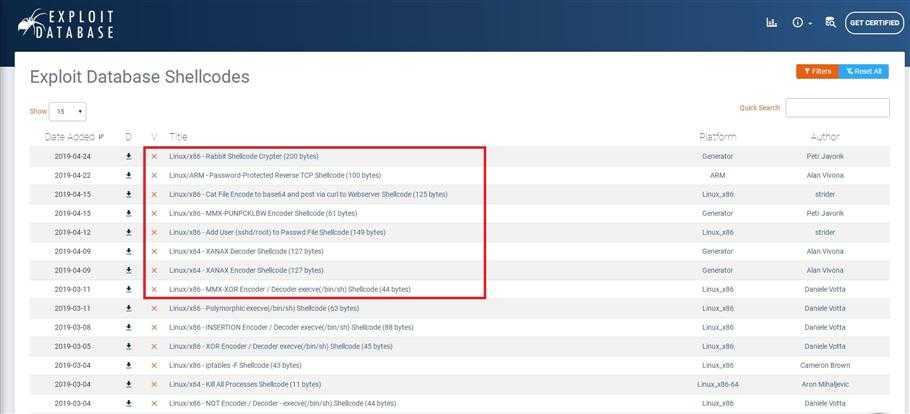Click date 2019-04-22 cell
This screenshot has height=414, width=910.
tap(73, 175)
